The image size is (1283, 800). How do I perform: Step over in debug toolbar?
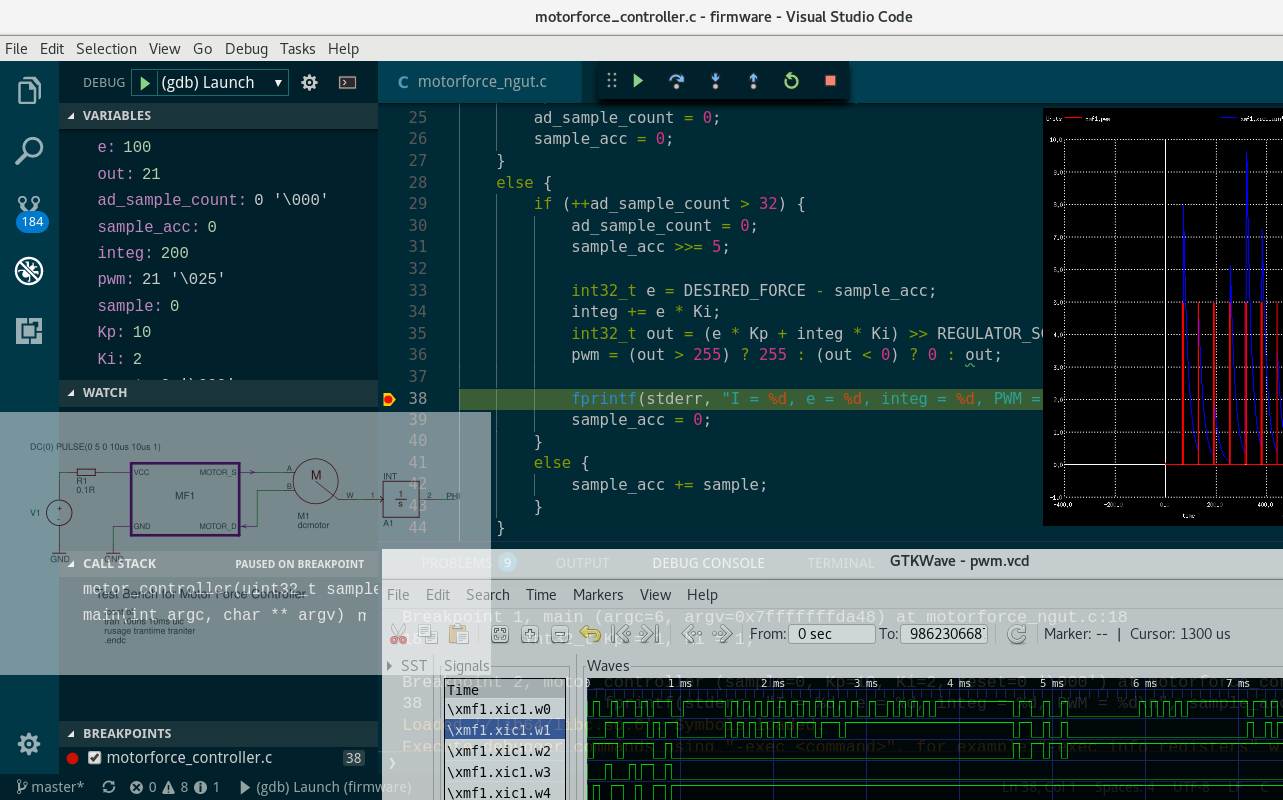[x=676, y=81]
